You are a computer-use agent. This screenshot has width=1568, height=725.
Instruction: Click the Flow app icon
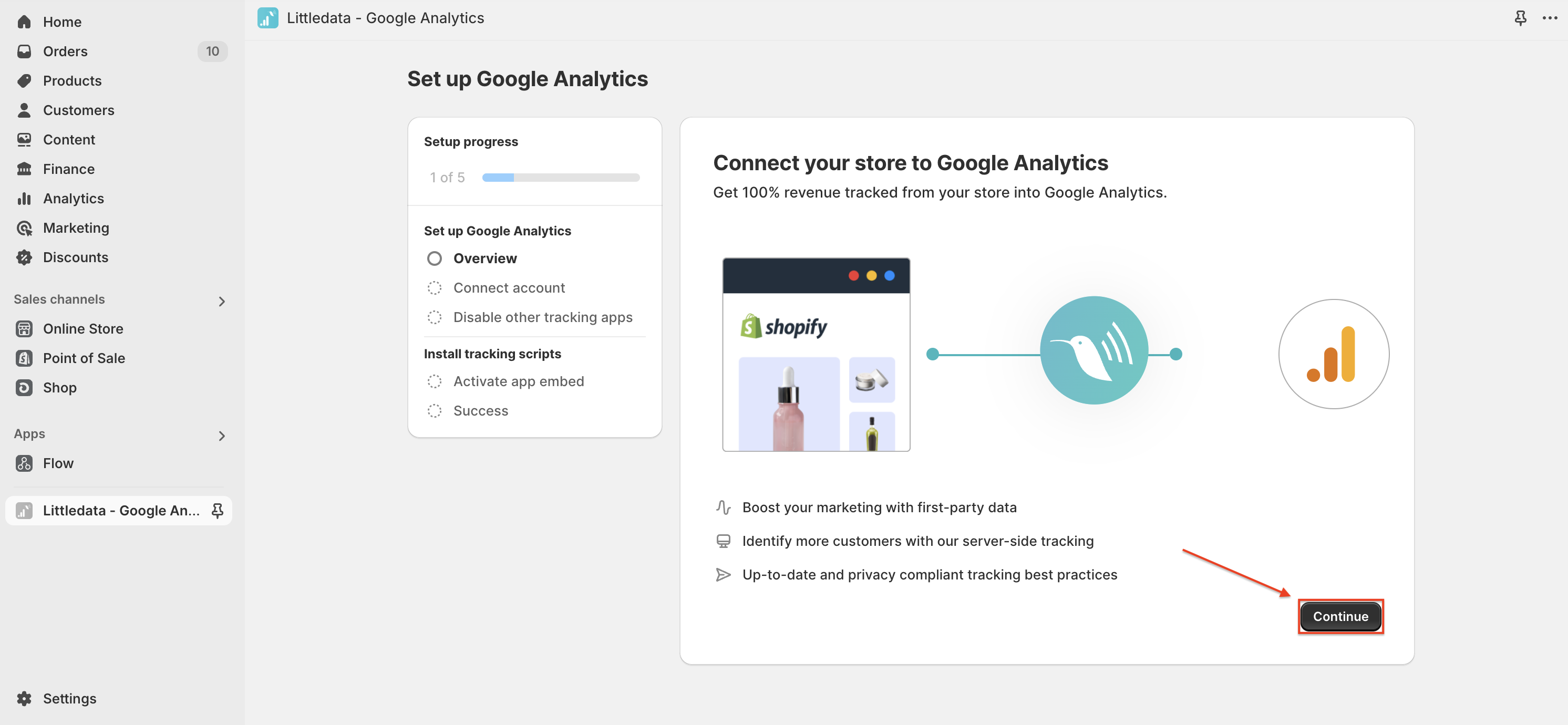tap(24, 463)
